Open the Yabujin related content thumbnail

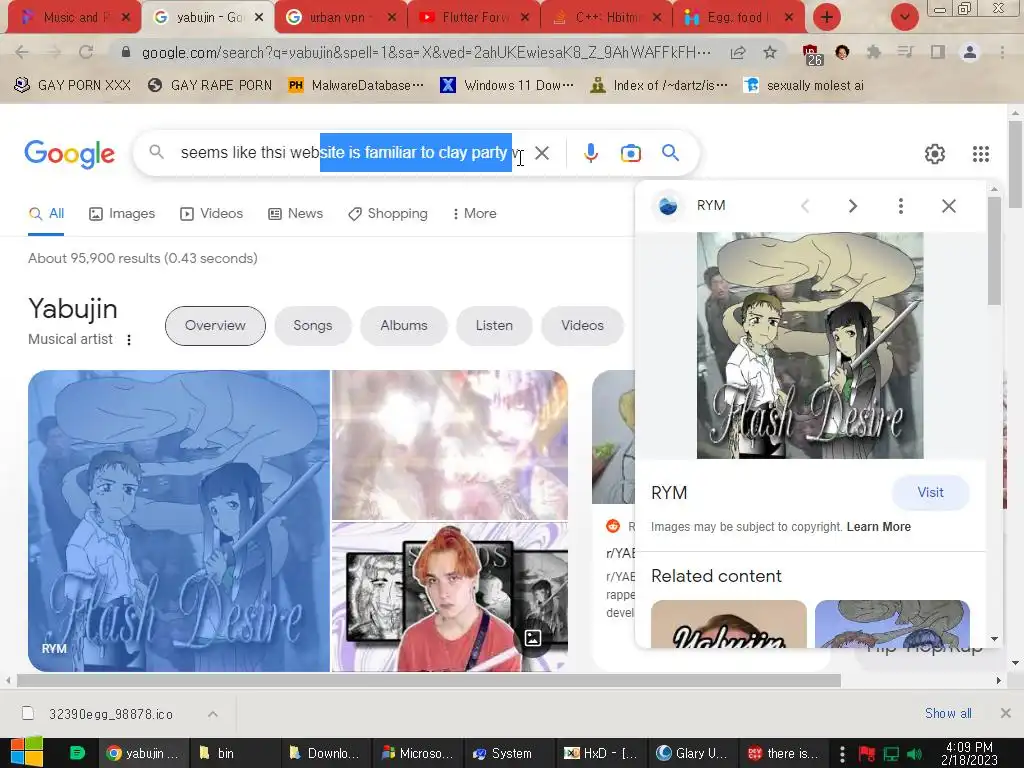[729, 624]
